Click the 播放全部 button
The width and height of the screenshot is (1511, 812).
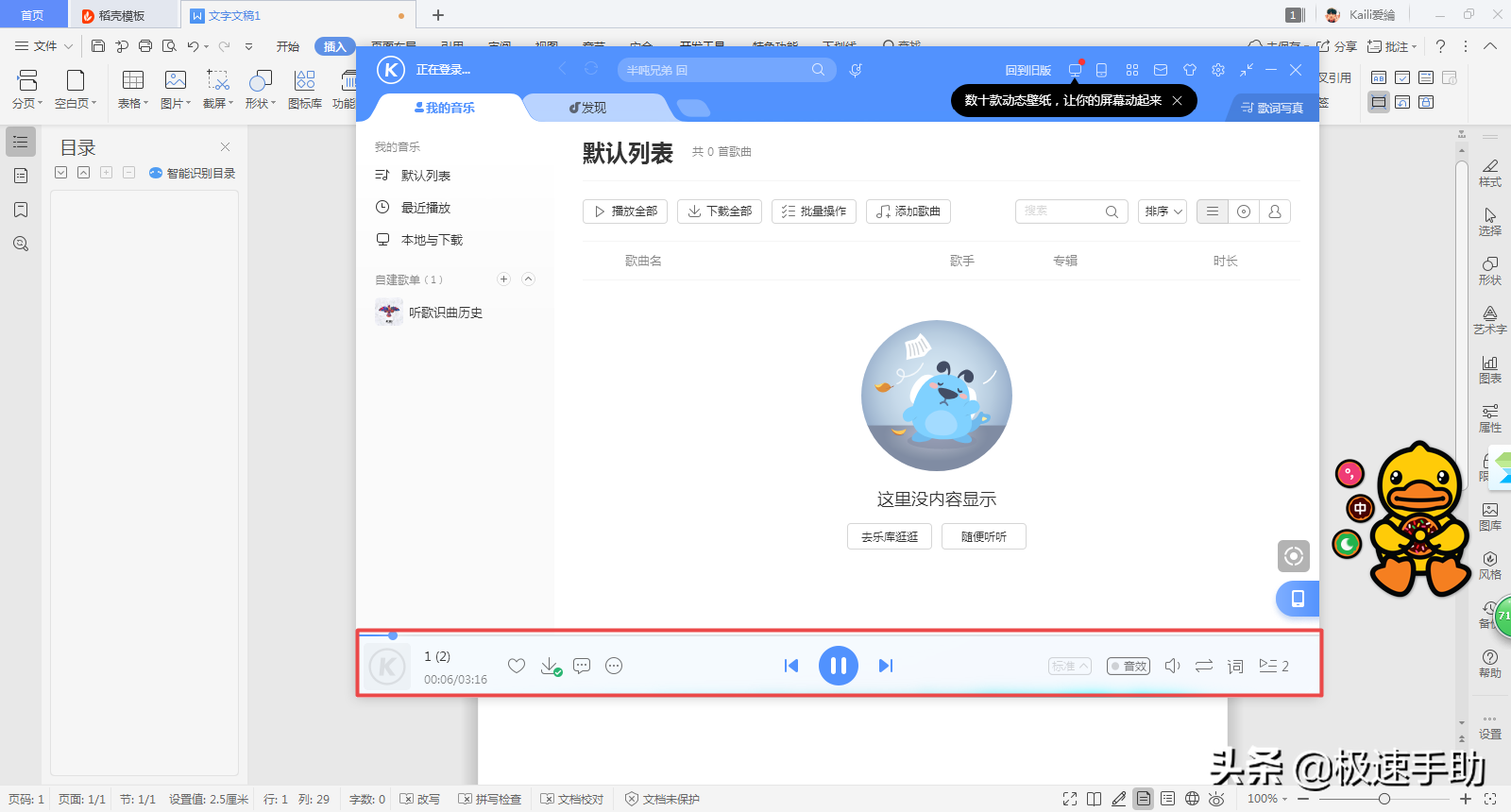(625, 211)
